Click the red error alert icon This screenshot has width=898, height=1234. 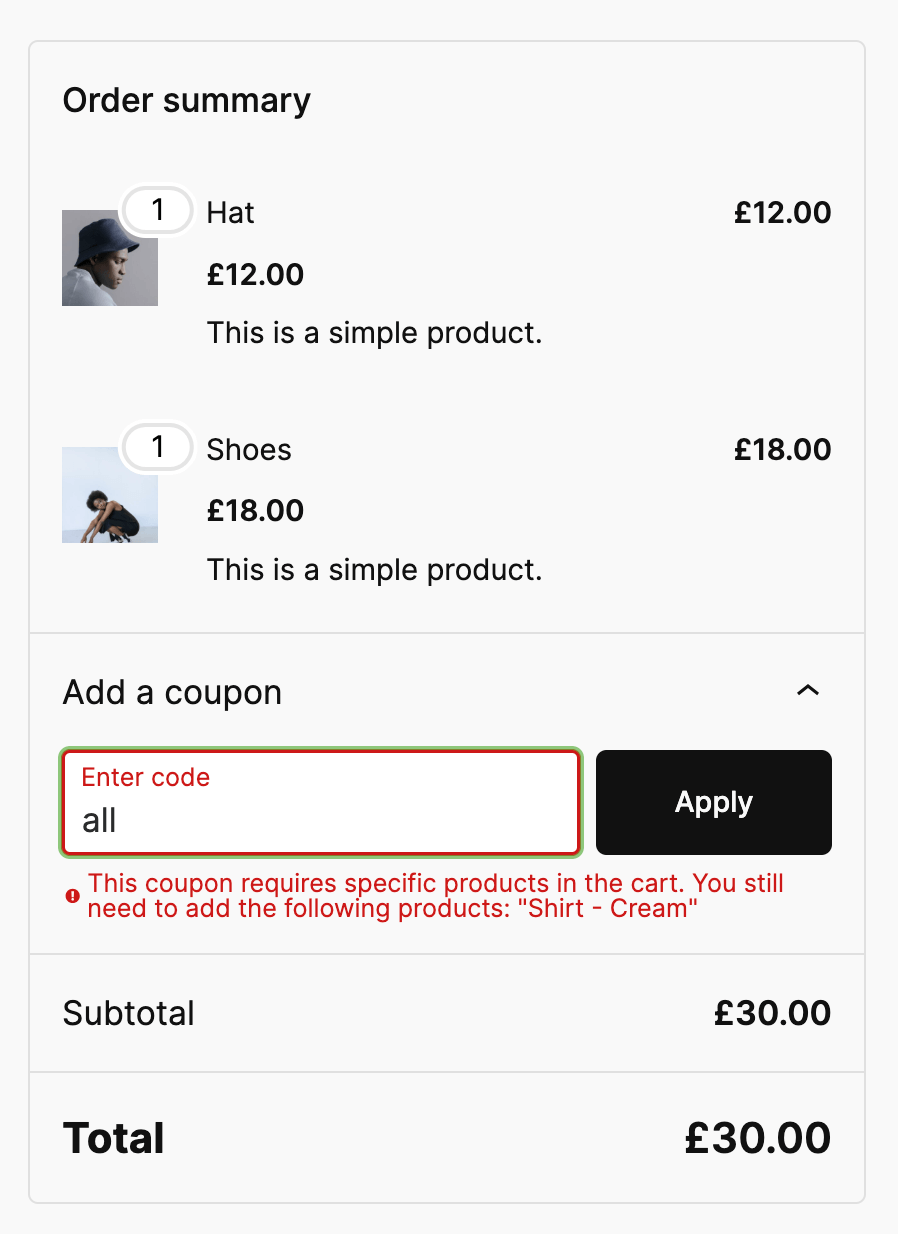pos(71,897)
